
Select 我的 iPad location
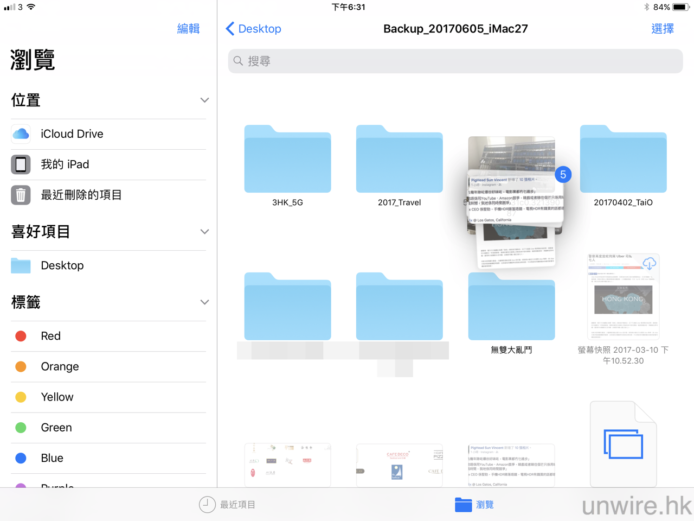[x=64, y=164]
